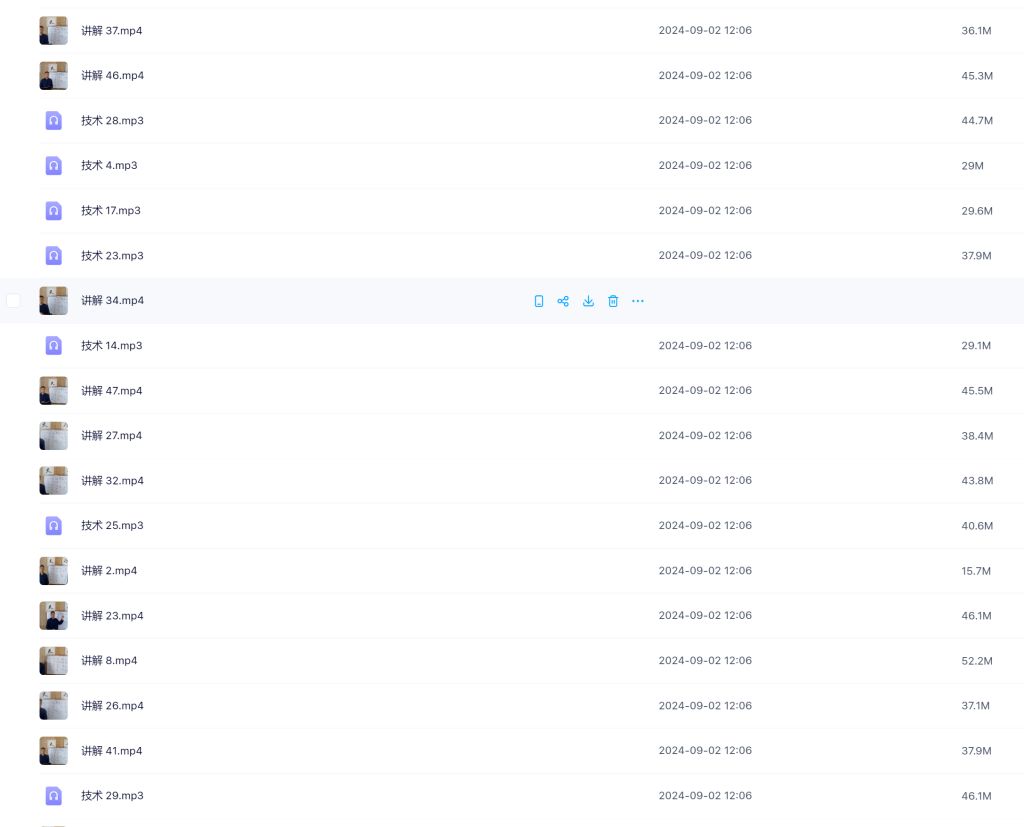This screenshot has width=1024, height=827.
Task: Open the video thumbnail of 讲解 23.mp4
Action: tap(54, 616)
